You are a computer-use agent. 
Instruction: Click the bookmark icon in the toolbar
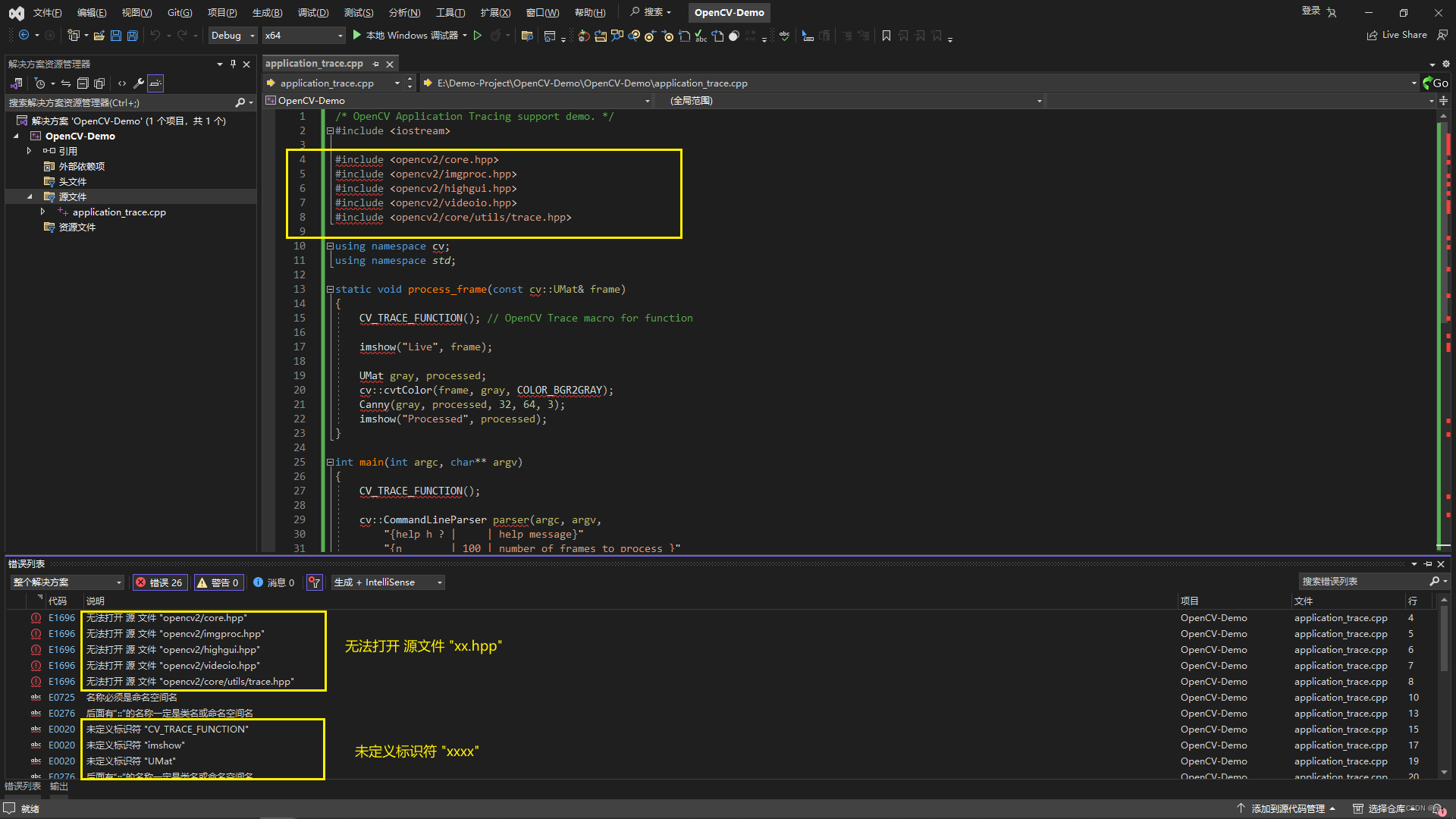click(x=886, y=36)
